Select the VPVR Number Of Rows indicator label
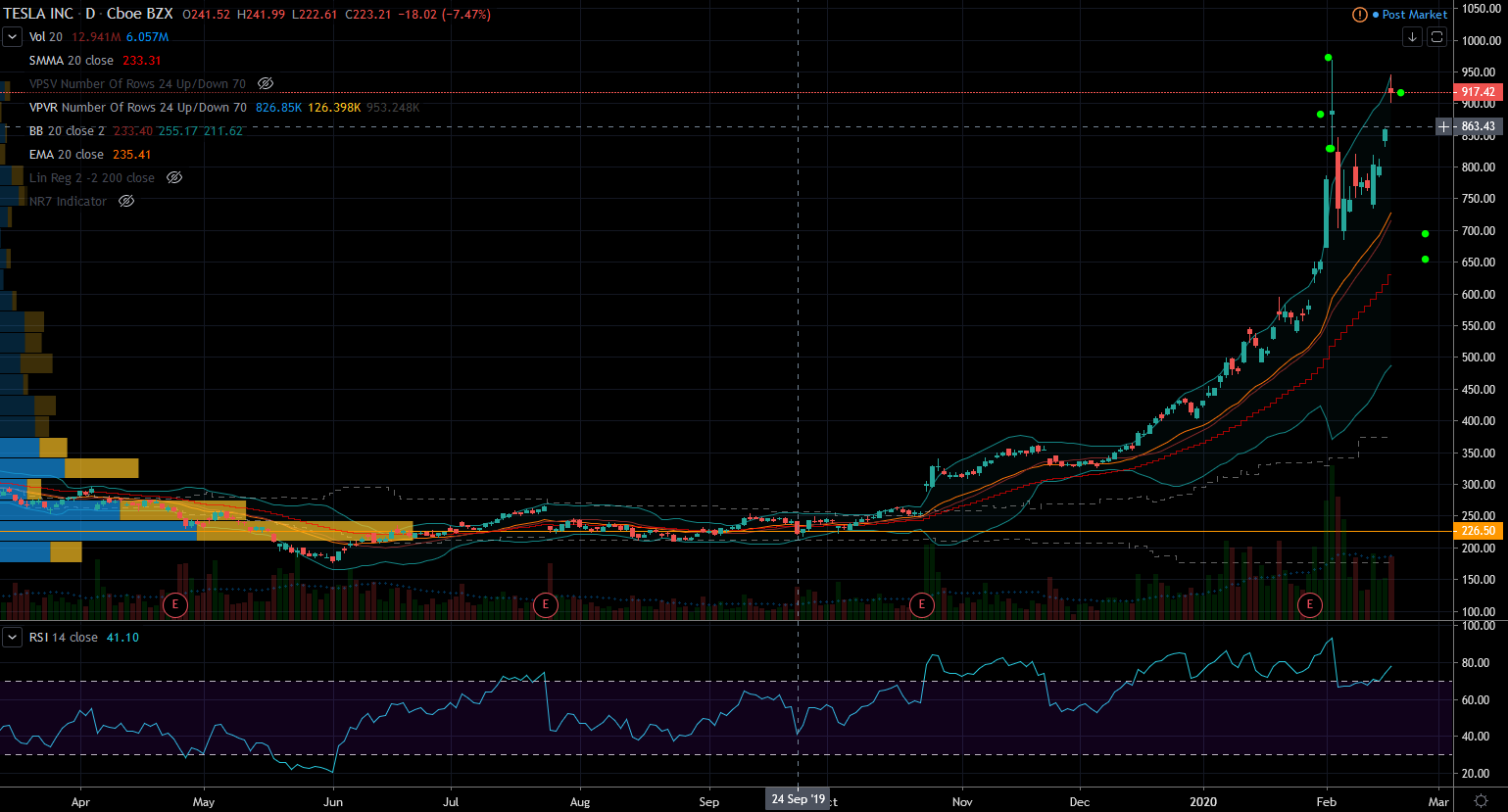This screenshot has width=1508, height=812. pos(137,108)
